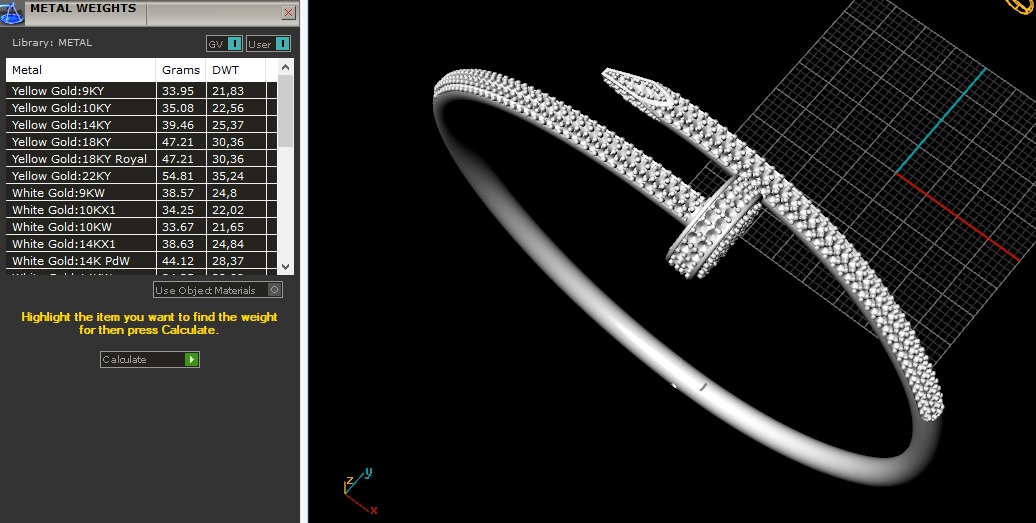Select the White Gold:10KX1 row
Viewport: 1036px width, 523px height.
141,210
